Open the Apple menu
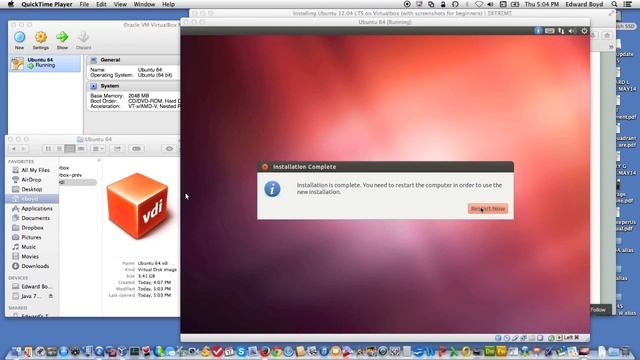 pyautogui.click(x=11, y=4)
